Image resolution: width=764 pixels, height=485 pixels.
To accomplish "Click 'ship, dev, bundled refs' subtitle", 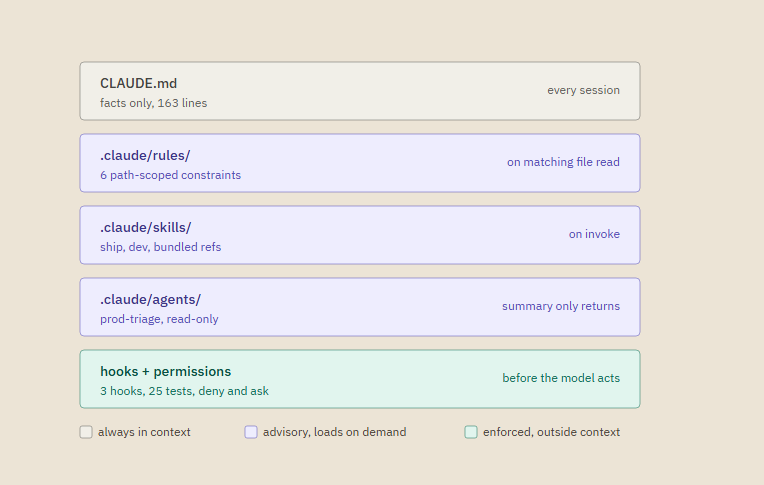I will point(160,247).
